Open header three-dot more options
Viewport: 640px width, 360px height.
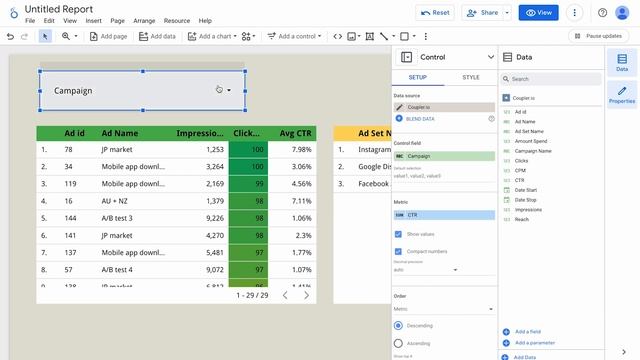574,13
